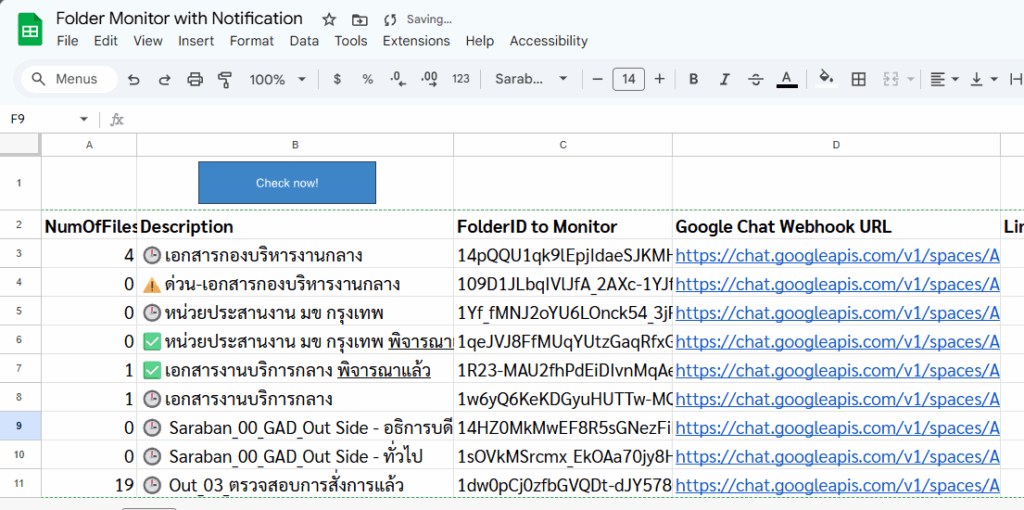
Task: Open the font family dropdown Sarab...
Action: click(x=531, y=79)
